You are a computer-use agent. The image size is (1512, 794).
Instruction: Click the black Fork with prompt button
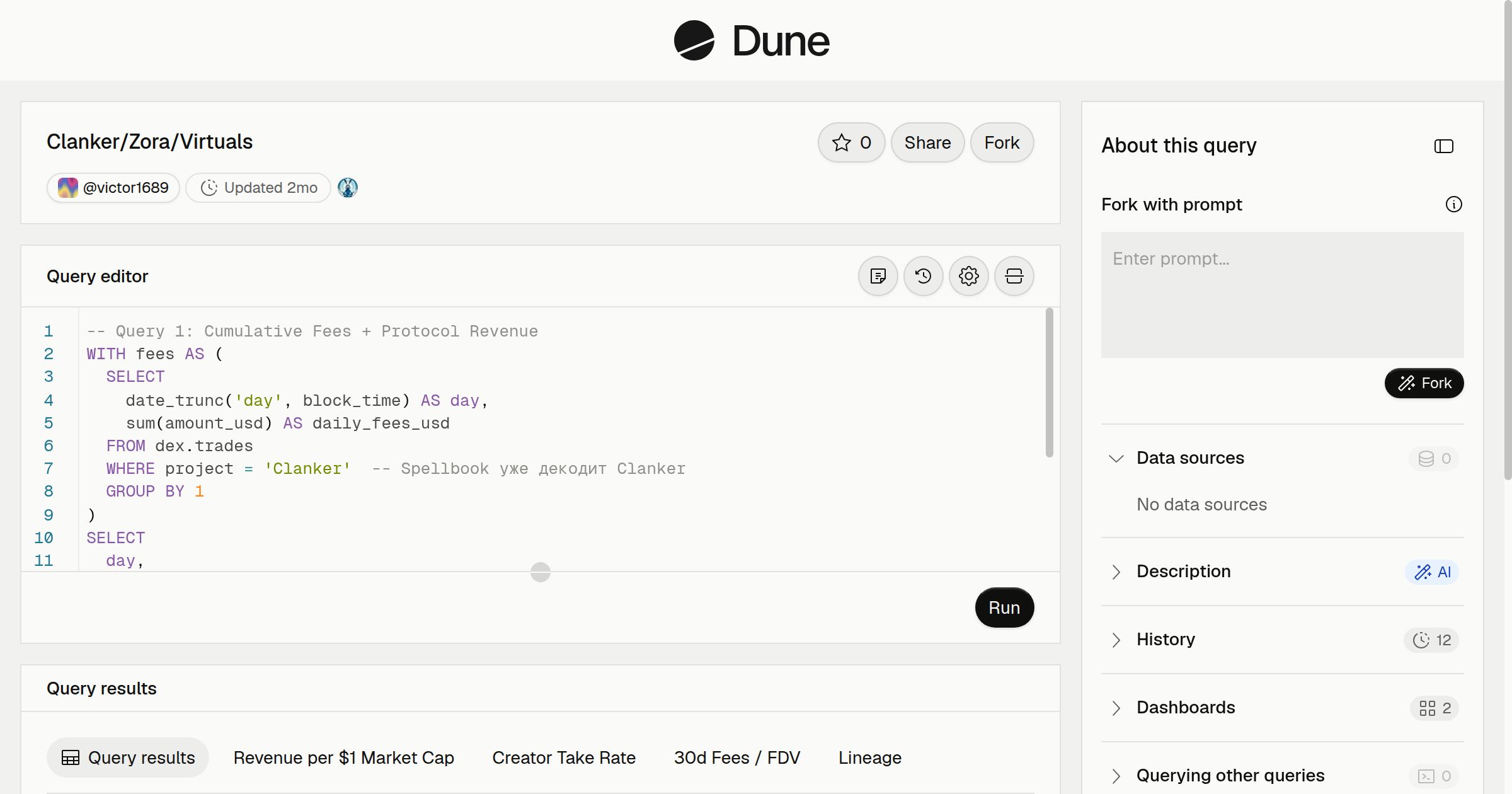click(1424, 383)
